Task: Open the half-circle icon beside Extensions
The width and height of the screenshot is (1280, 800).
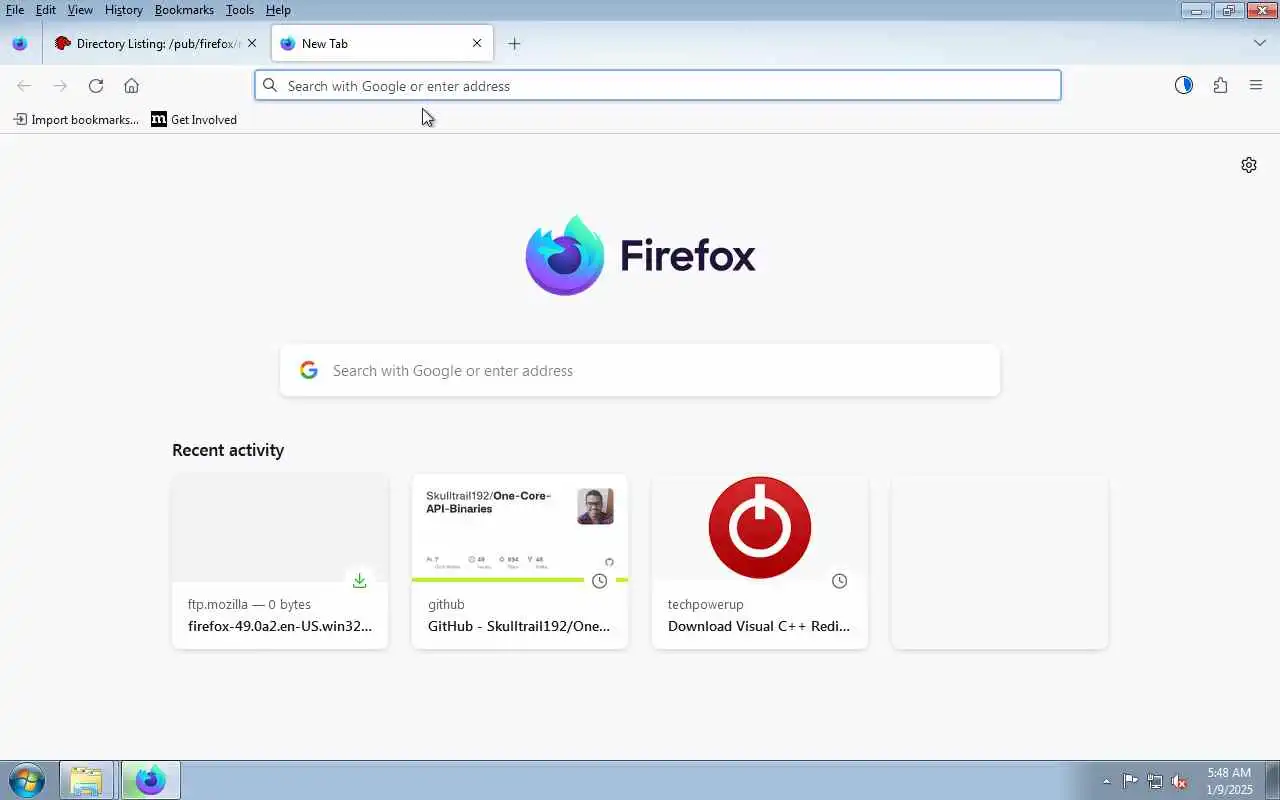Action: tap(1184, 85)
